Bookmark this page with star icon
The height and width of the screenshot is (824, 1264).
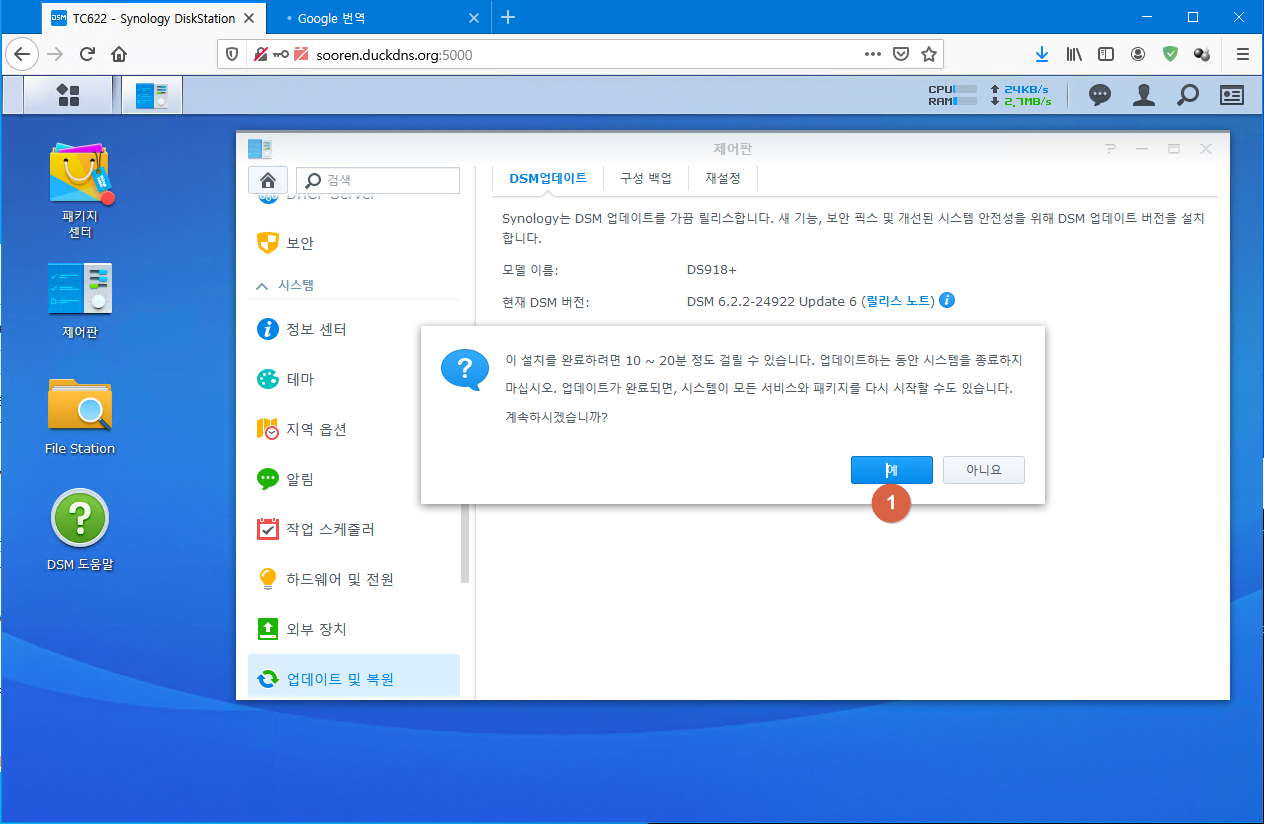[928, 54]
